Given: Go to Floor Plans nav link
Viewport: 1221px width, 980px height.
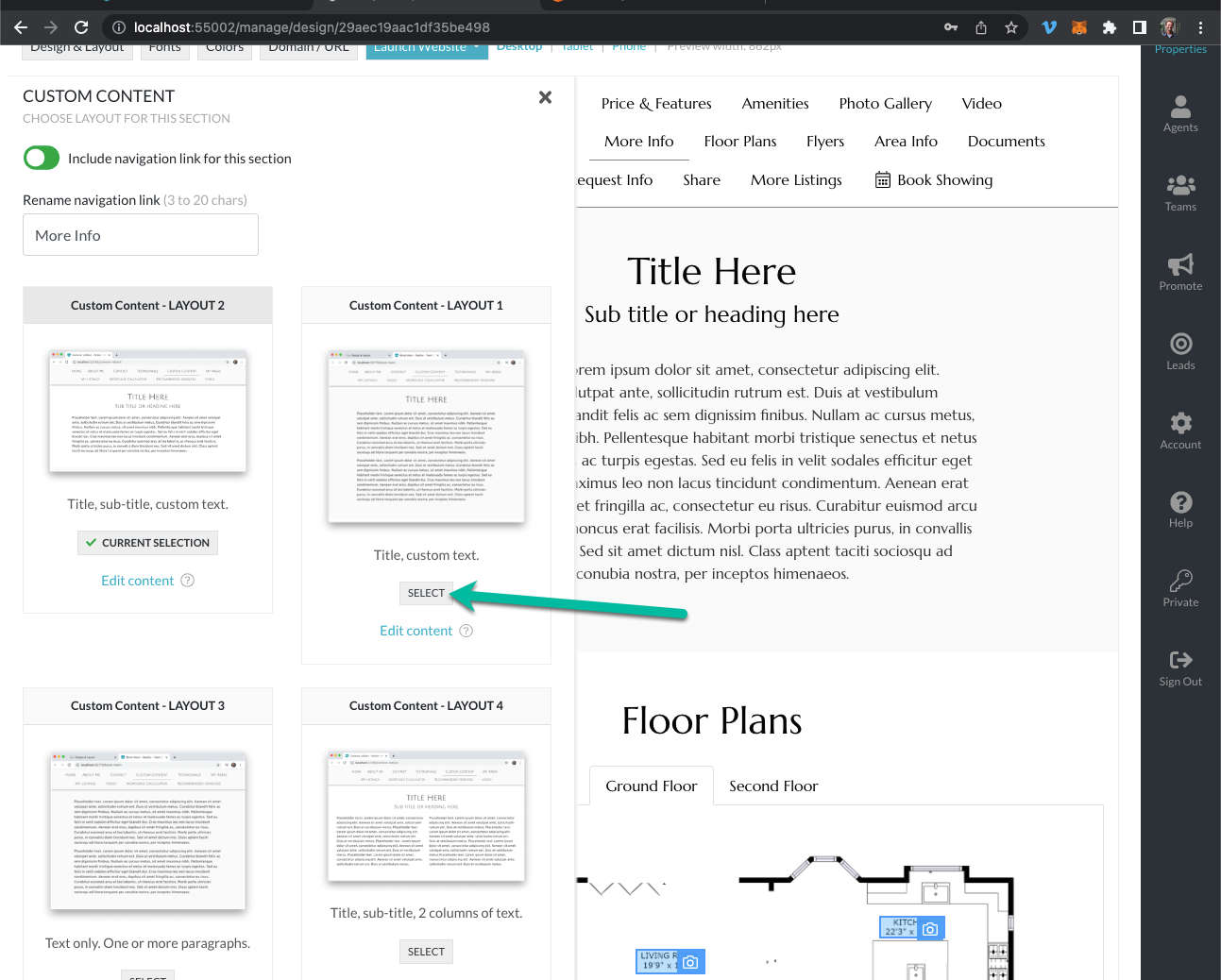Looking at the screenshot, I should tap(740, 142).
